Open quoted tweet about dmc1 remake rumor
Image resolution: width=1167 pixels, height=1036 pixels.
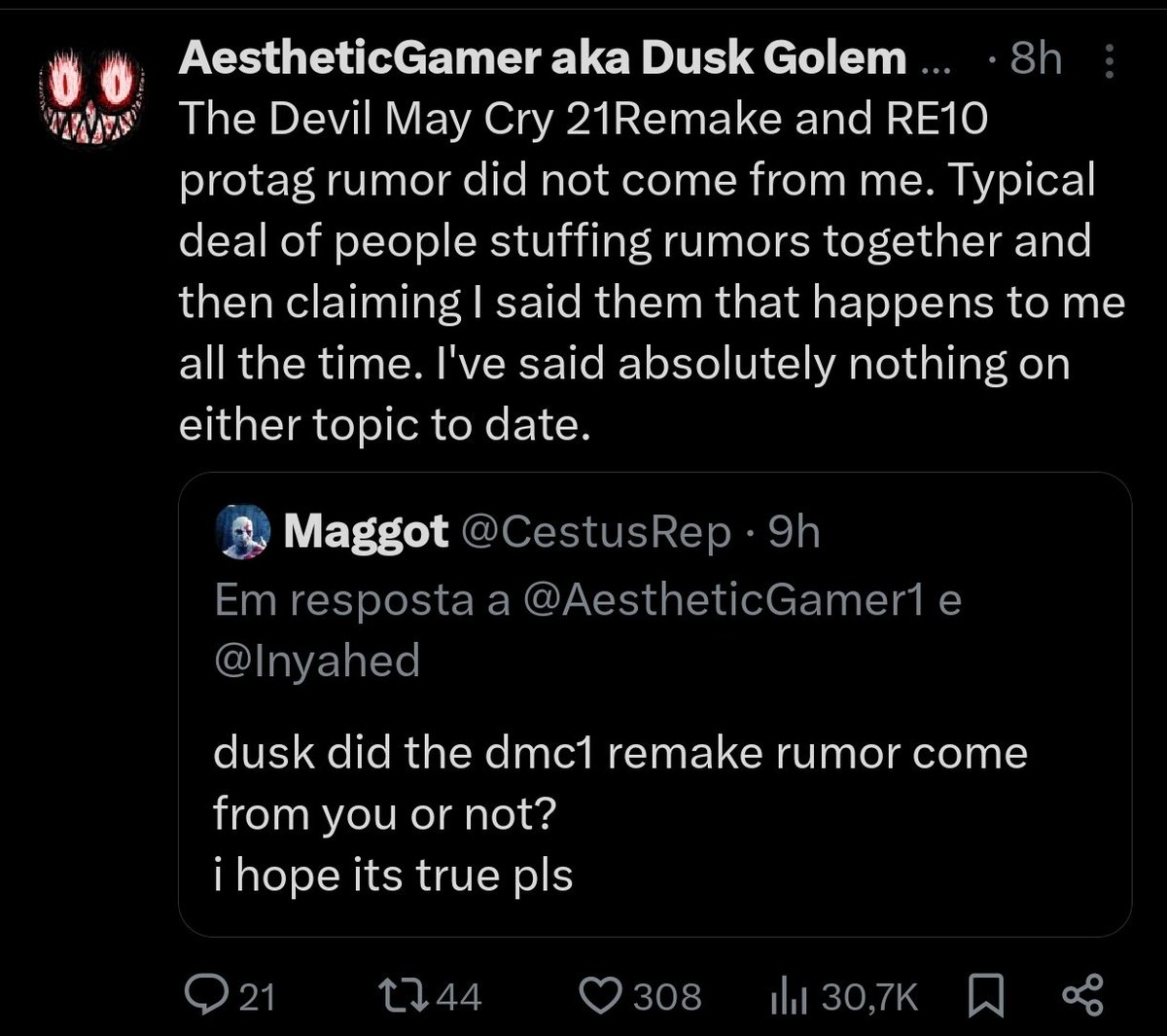point(654,705)
